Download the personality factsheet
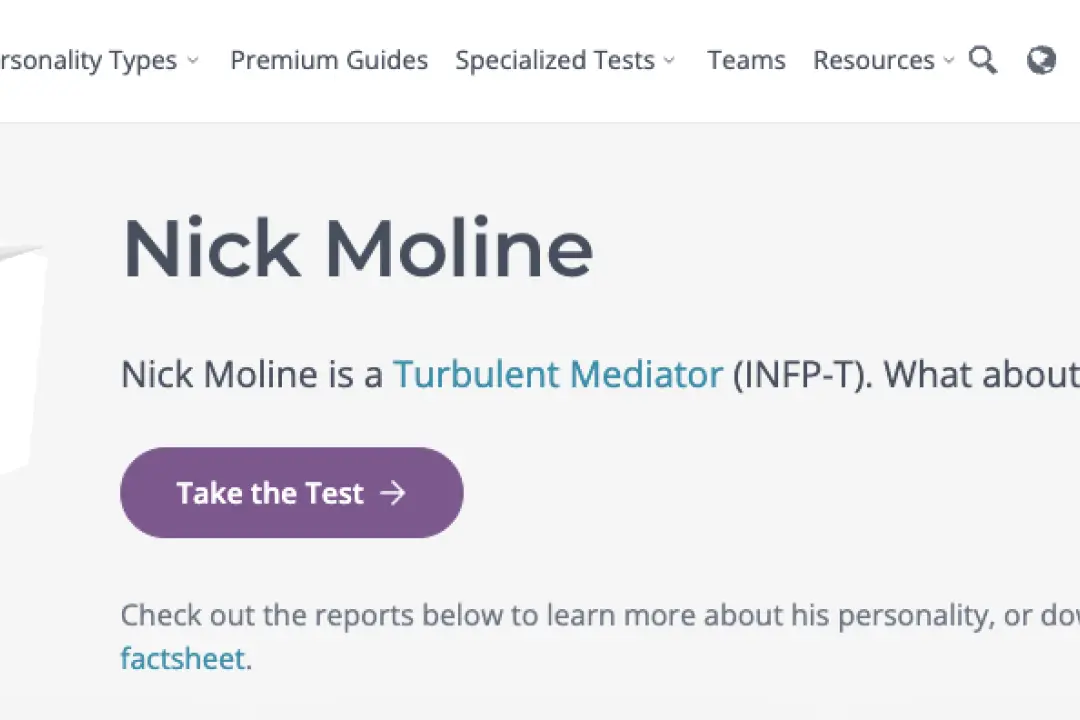1080x720 pixels. tap(184, 658)
